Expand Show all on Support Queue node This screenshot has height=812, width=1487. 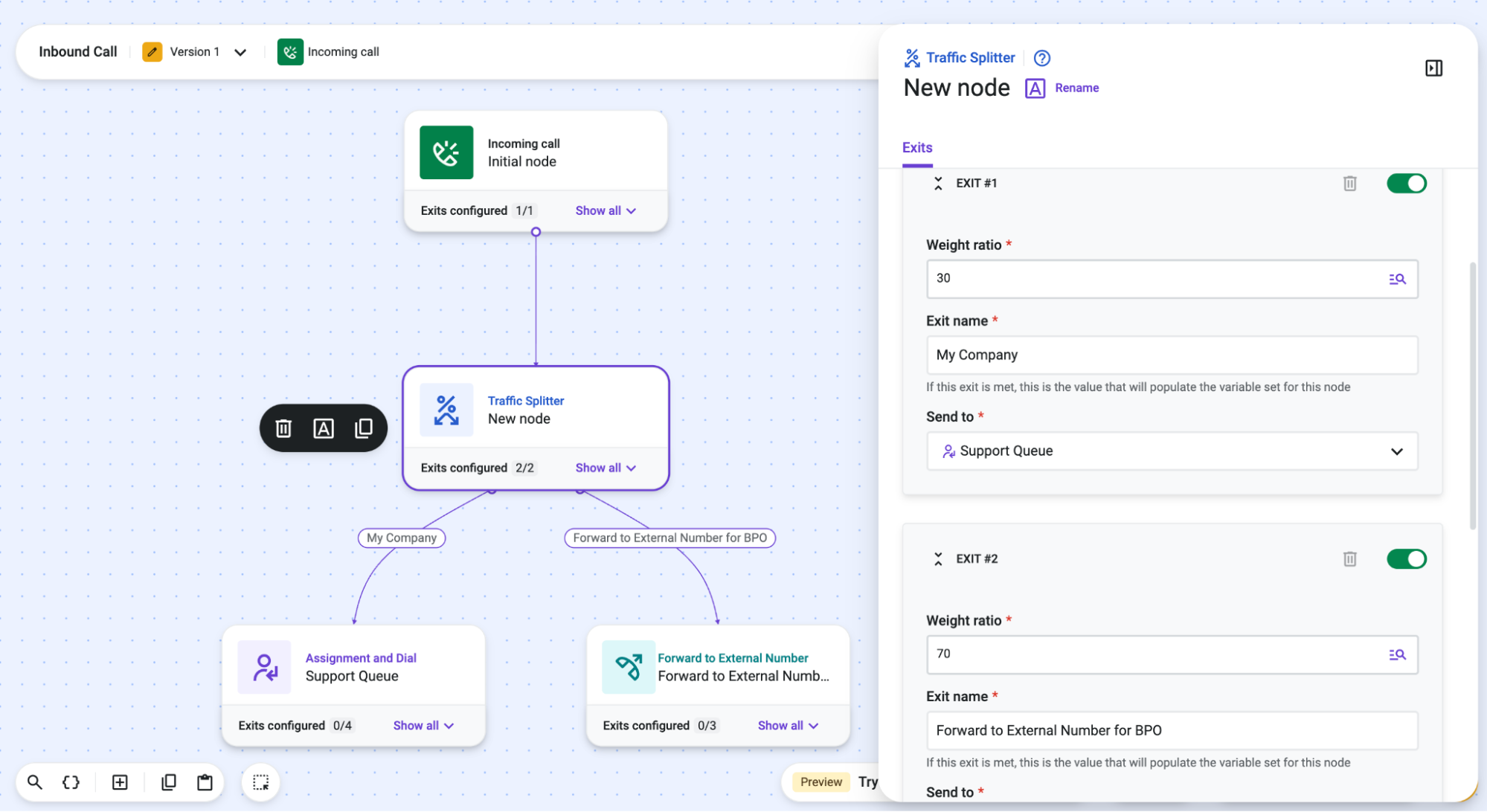pos(423,725)
